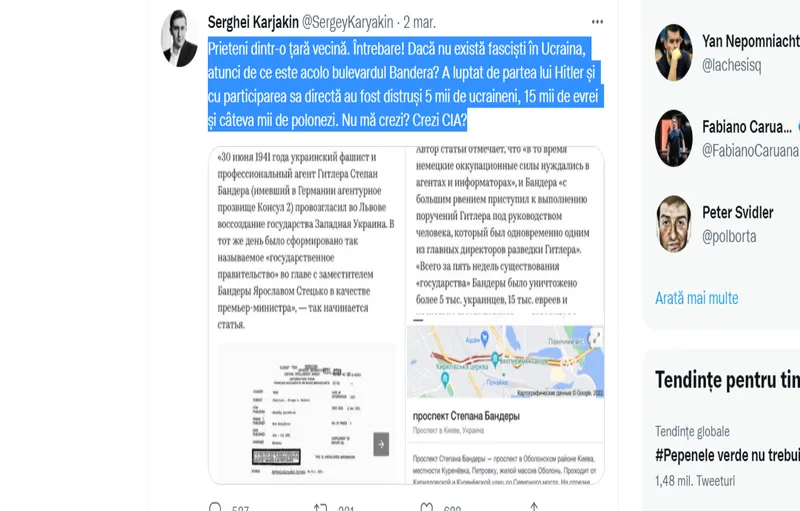
Task: Click the Ашан map pin marker
Action: (x=485, y=338)
